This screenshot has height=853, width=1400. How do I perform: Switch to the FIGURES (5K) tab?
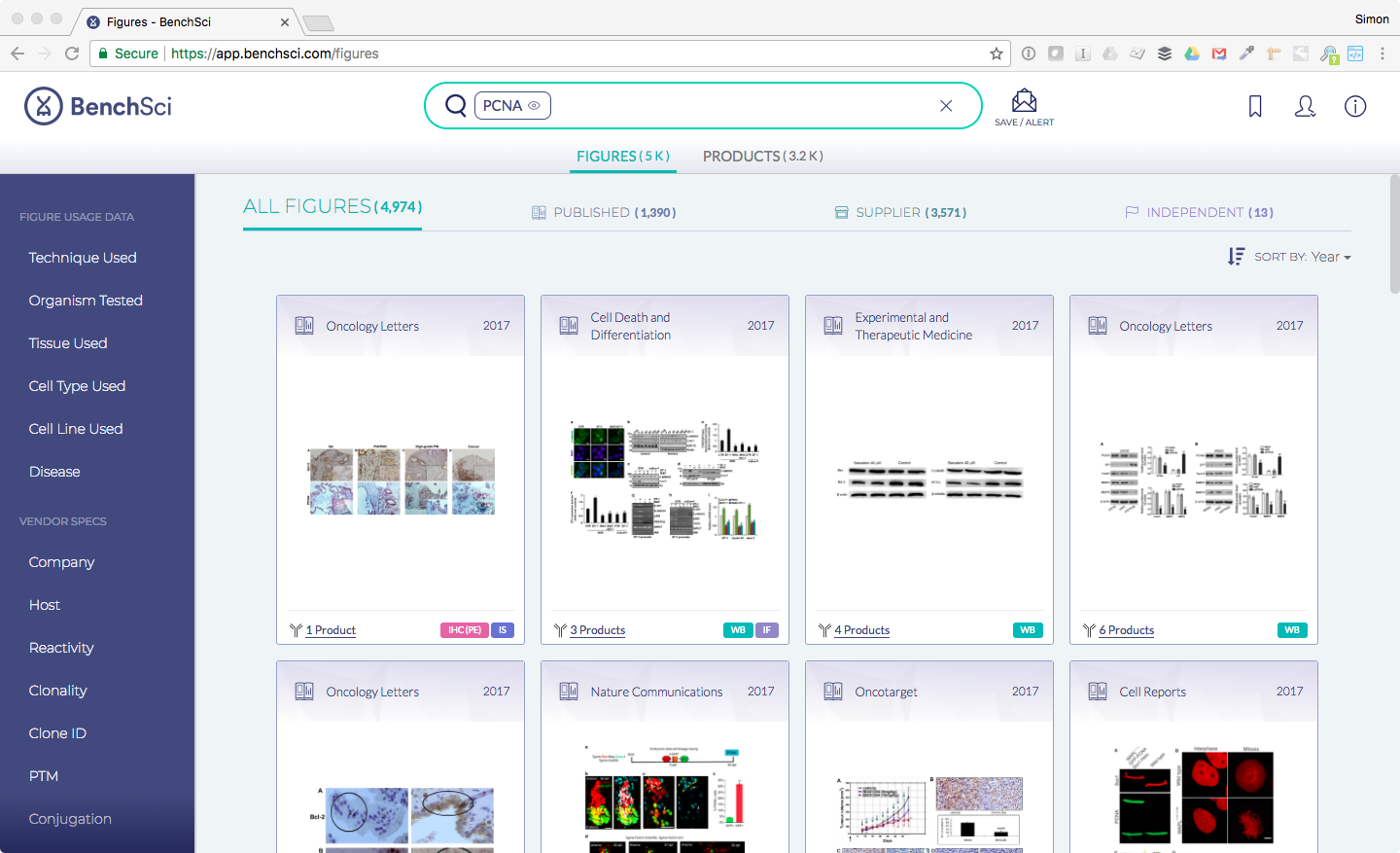pos(623,156)
